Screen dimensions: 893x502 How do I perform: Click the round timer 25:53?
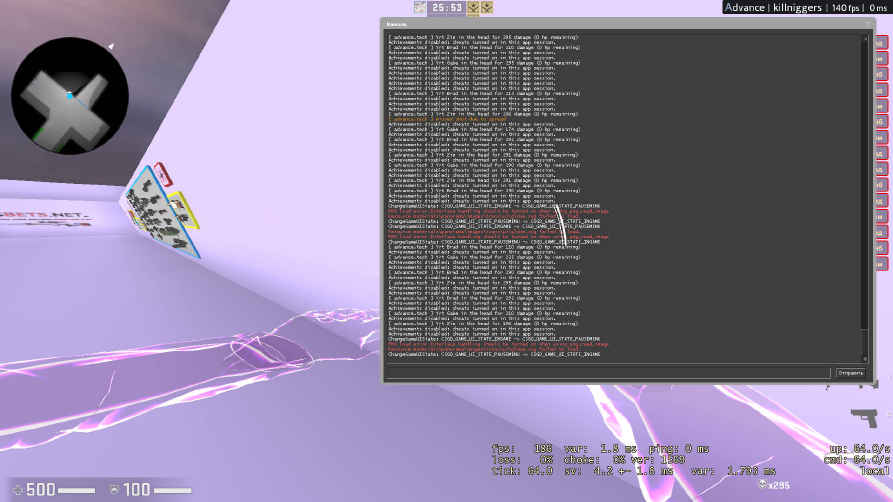[x=447, y=7]
